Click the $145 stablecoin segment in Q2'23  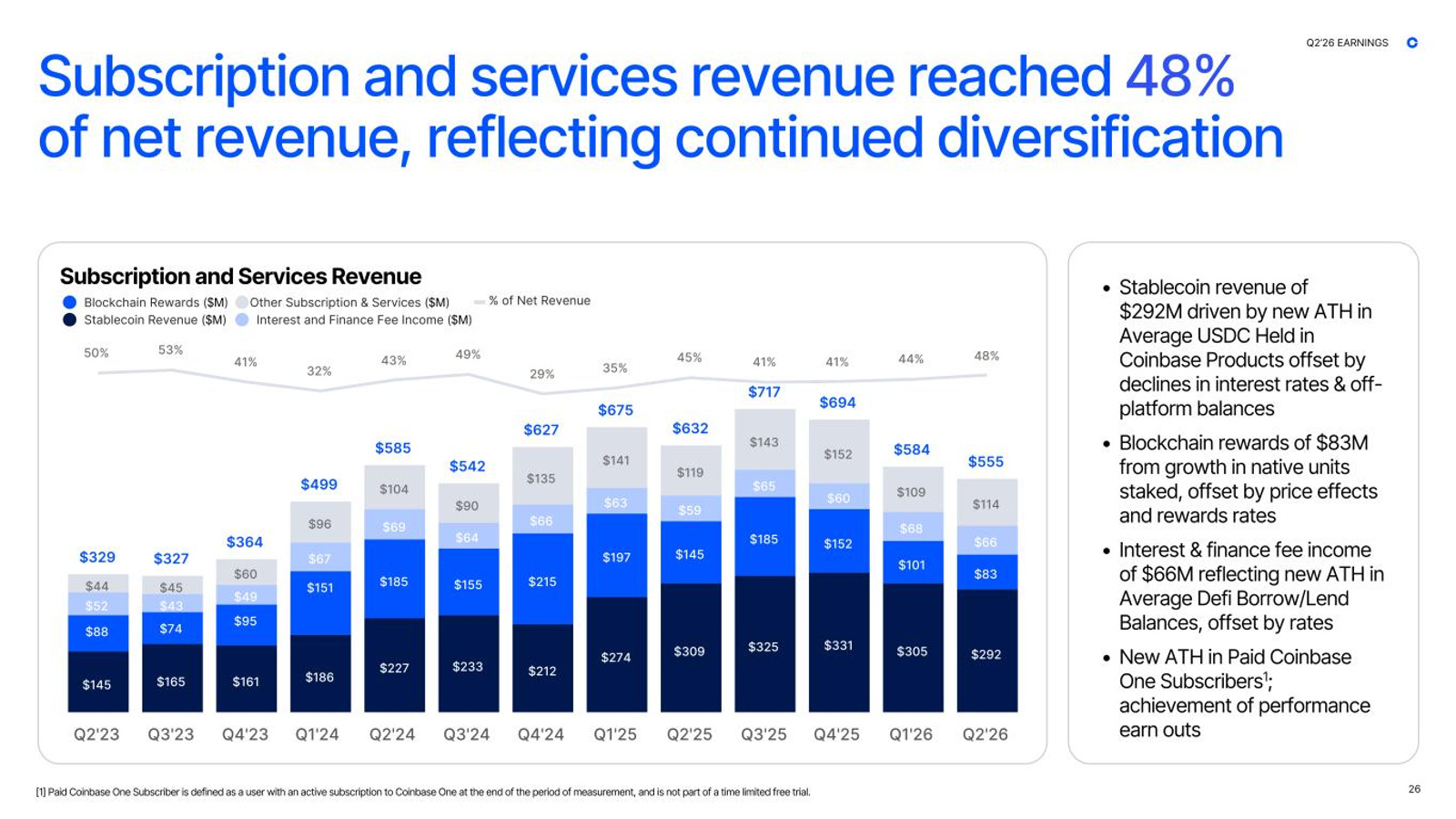(x=97, y=682)
